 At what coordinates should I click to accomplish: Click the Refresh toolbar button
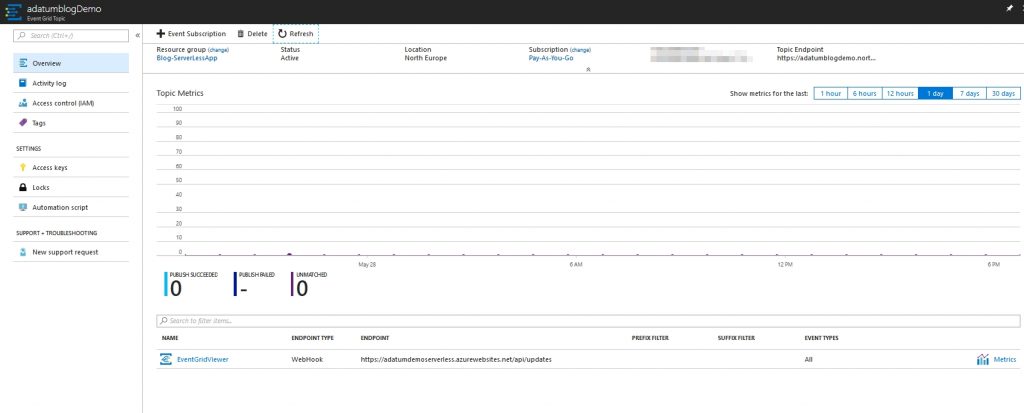click(295, 33)
